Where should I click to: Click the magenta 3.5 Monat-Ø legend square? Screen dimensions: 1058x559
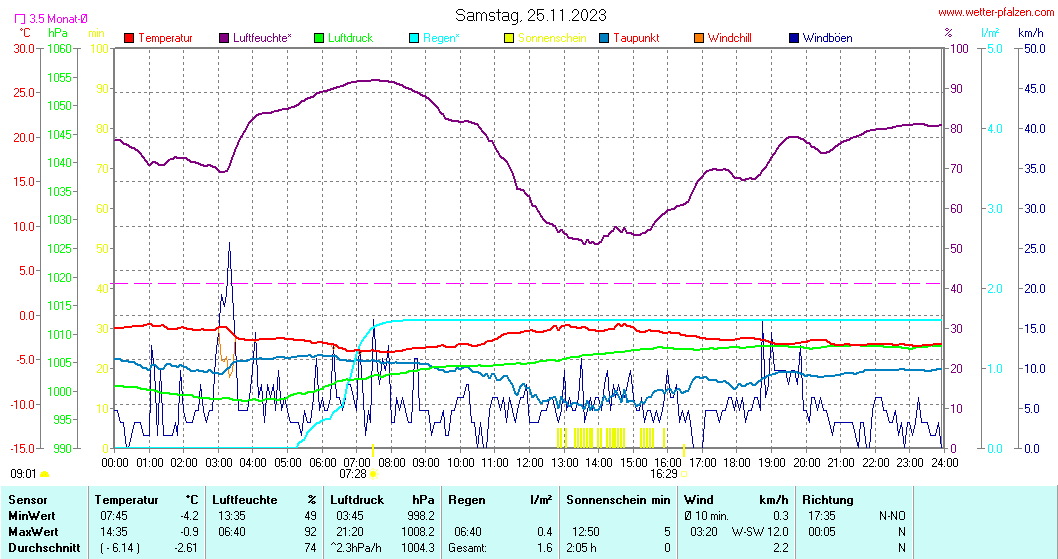pyautogui.click(x=20, y=19)
